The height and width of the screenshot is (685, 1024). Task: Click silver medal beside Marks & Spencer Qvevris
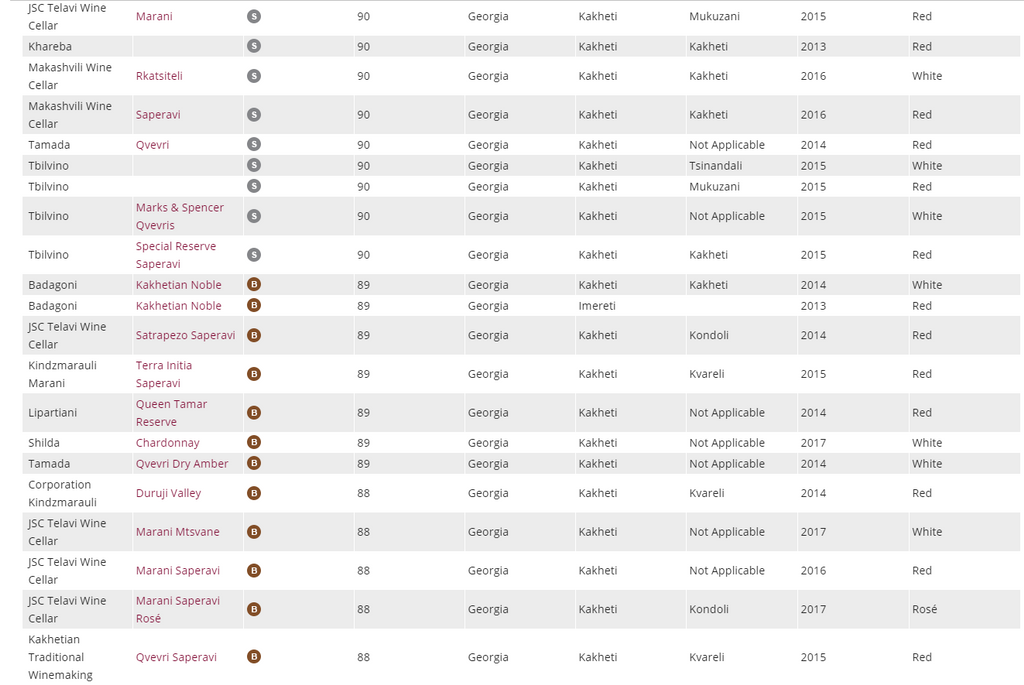point(254,216)
